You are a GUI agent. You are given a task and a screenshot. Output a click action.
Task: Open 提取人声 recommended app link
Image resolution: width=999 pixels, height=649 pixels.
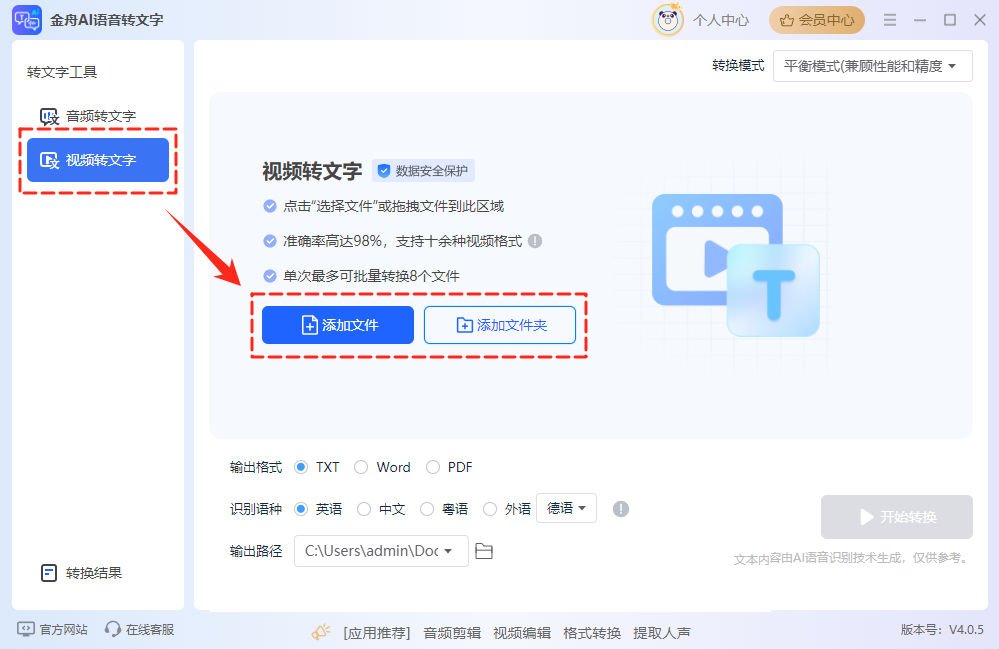pyautogui.click(x=662, y=633)
